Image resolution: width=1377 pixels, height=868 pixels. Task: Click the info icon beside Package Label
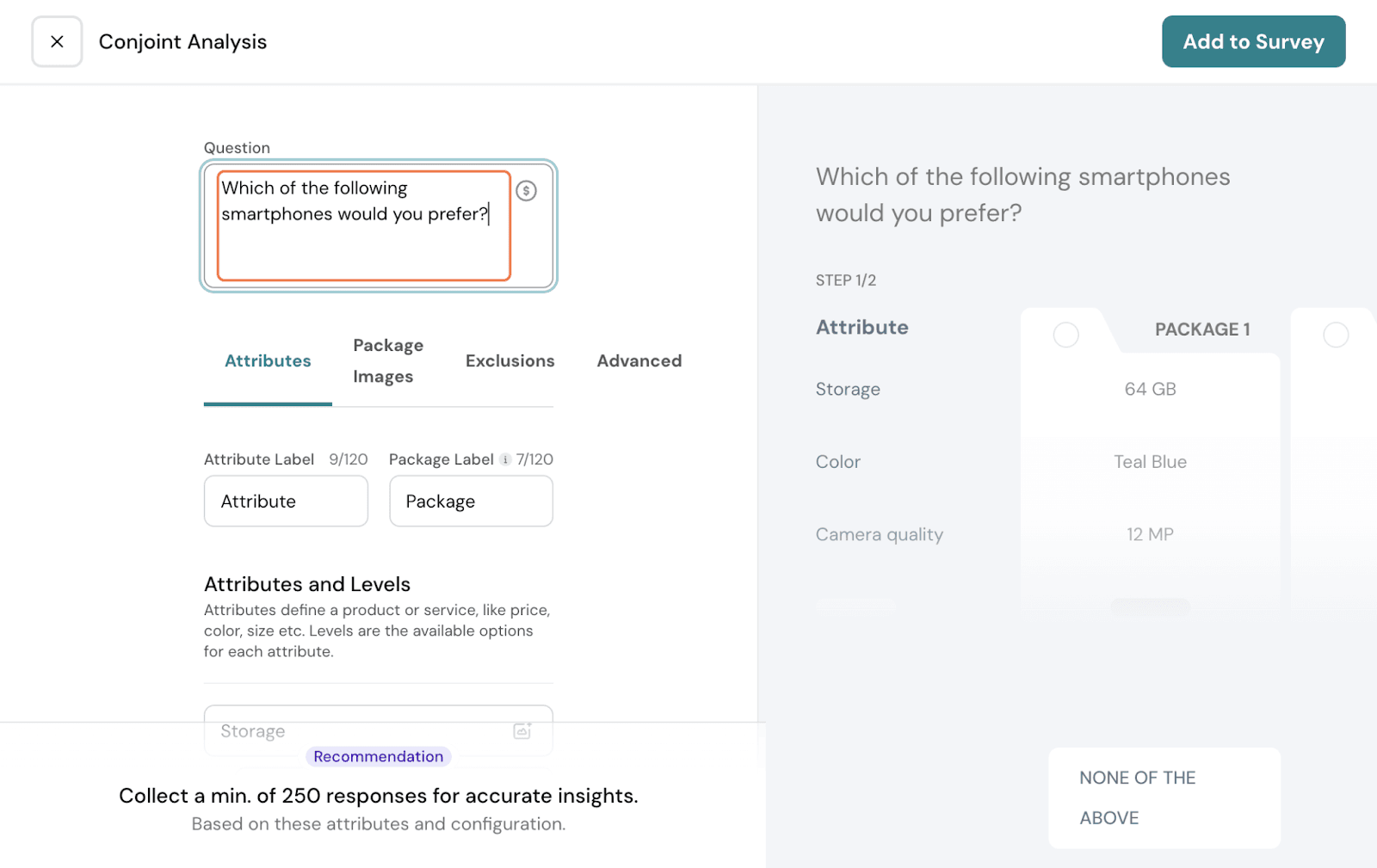pyautogui.click(x=505, y=459)
